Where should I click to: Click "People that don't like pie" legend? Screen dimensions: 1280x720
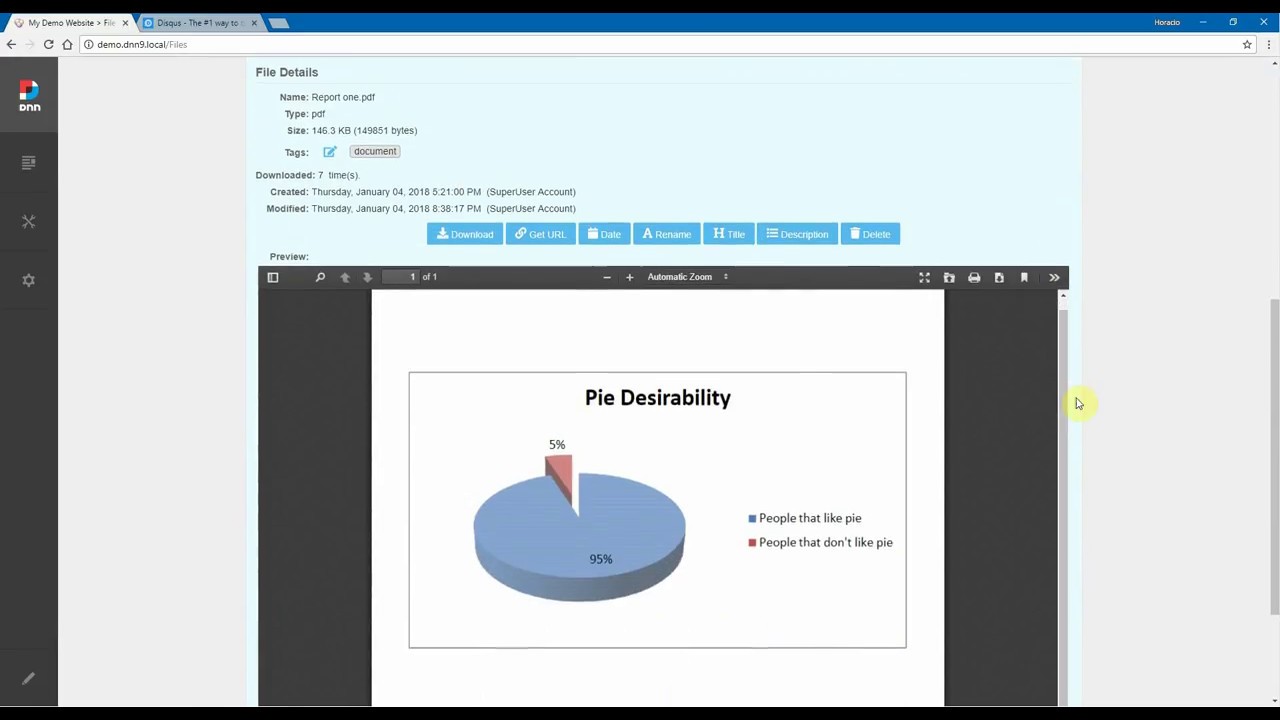[x=821, y=542]
